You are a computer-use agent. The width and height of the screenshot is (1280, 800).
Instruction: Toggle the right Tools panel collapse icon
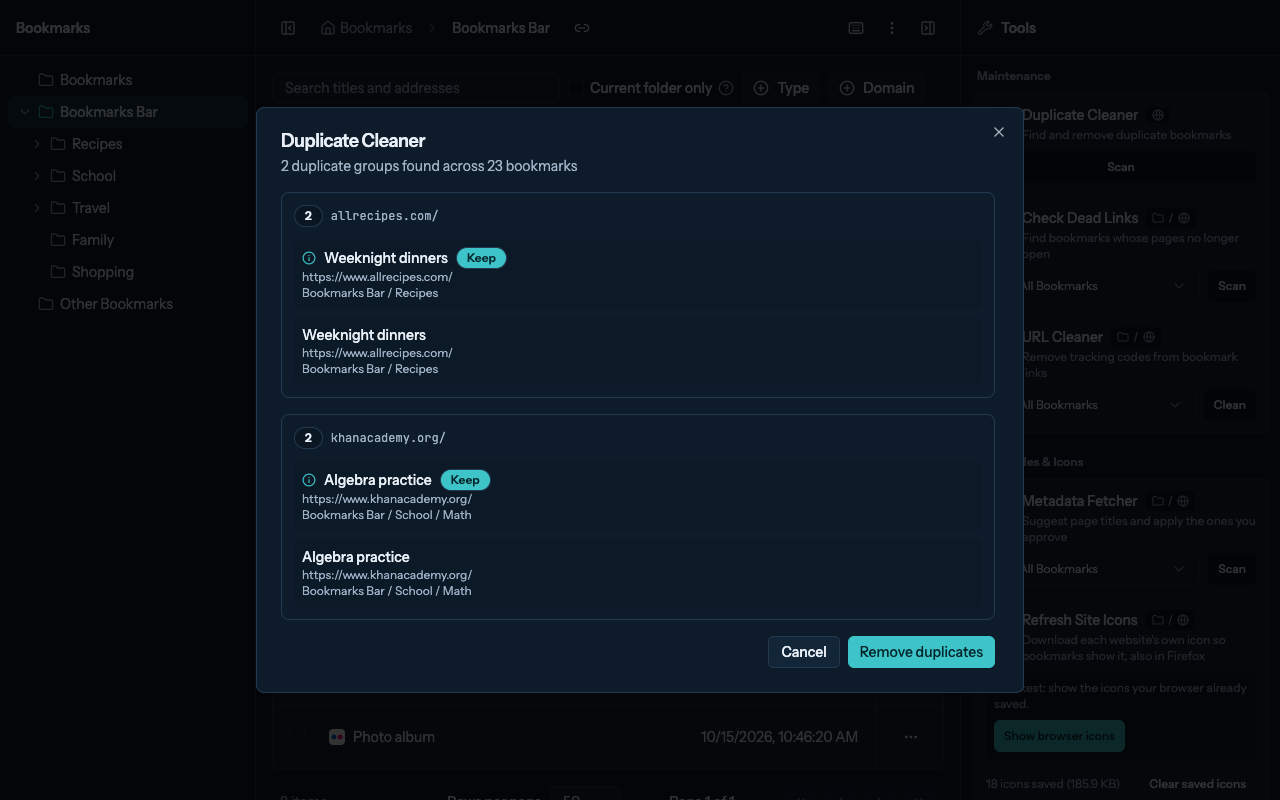928,28
